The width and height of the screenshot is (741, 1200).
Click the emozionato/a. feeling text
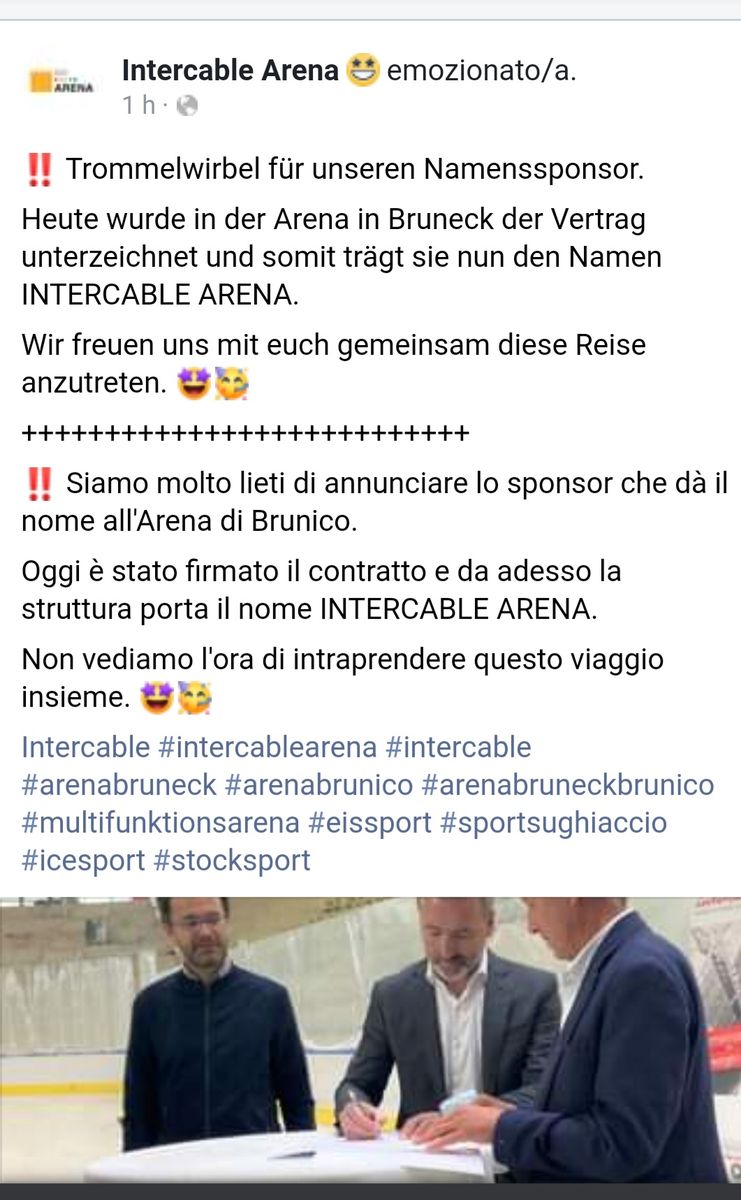tap(481, 72)
